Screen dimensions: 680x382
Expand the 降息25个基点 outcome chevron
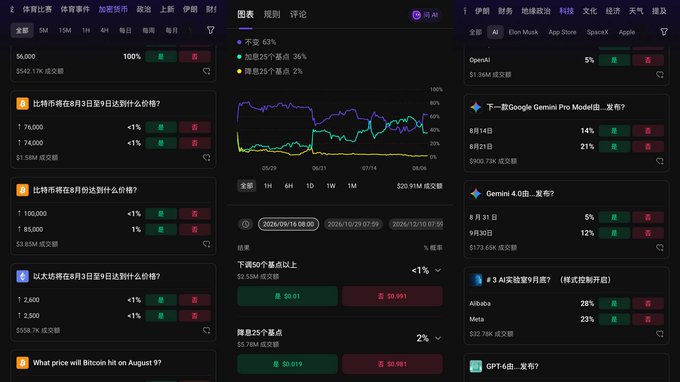click(x=438, y=338)
